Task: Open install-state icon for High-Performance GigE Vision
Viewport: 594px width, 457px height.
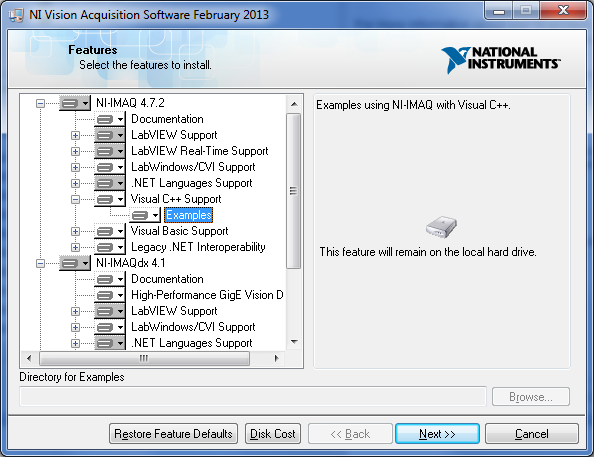Action: click(x=109, y=295)
